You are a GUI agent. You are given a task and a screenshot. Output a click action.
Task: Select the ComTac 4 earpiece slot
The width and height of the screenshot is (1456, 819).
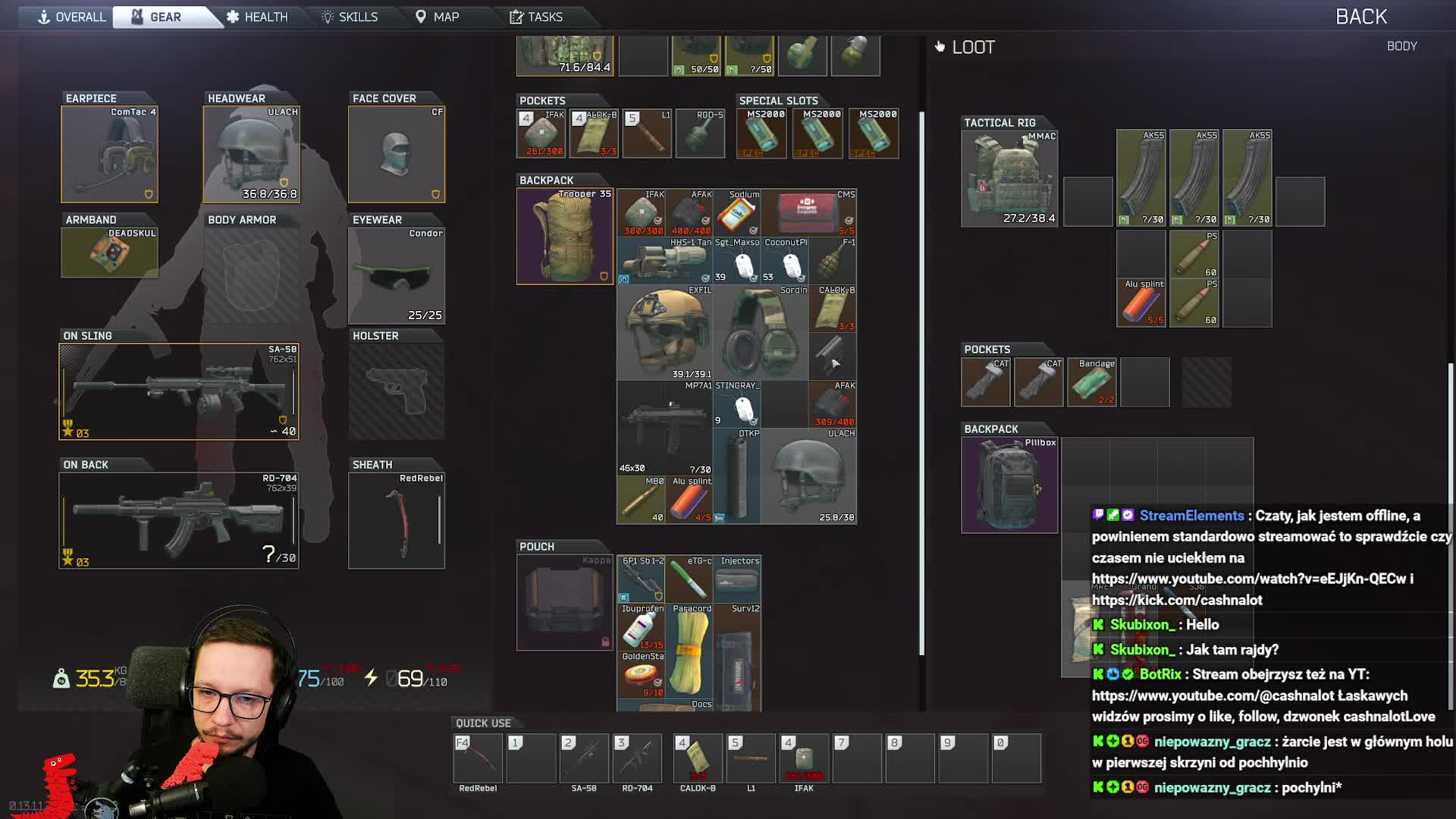click(109, 154)
